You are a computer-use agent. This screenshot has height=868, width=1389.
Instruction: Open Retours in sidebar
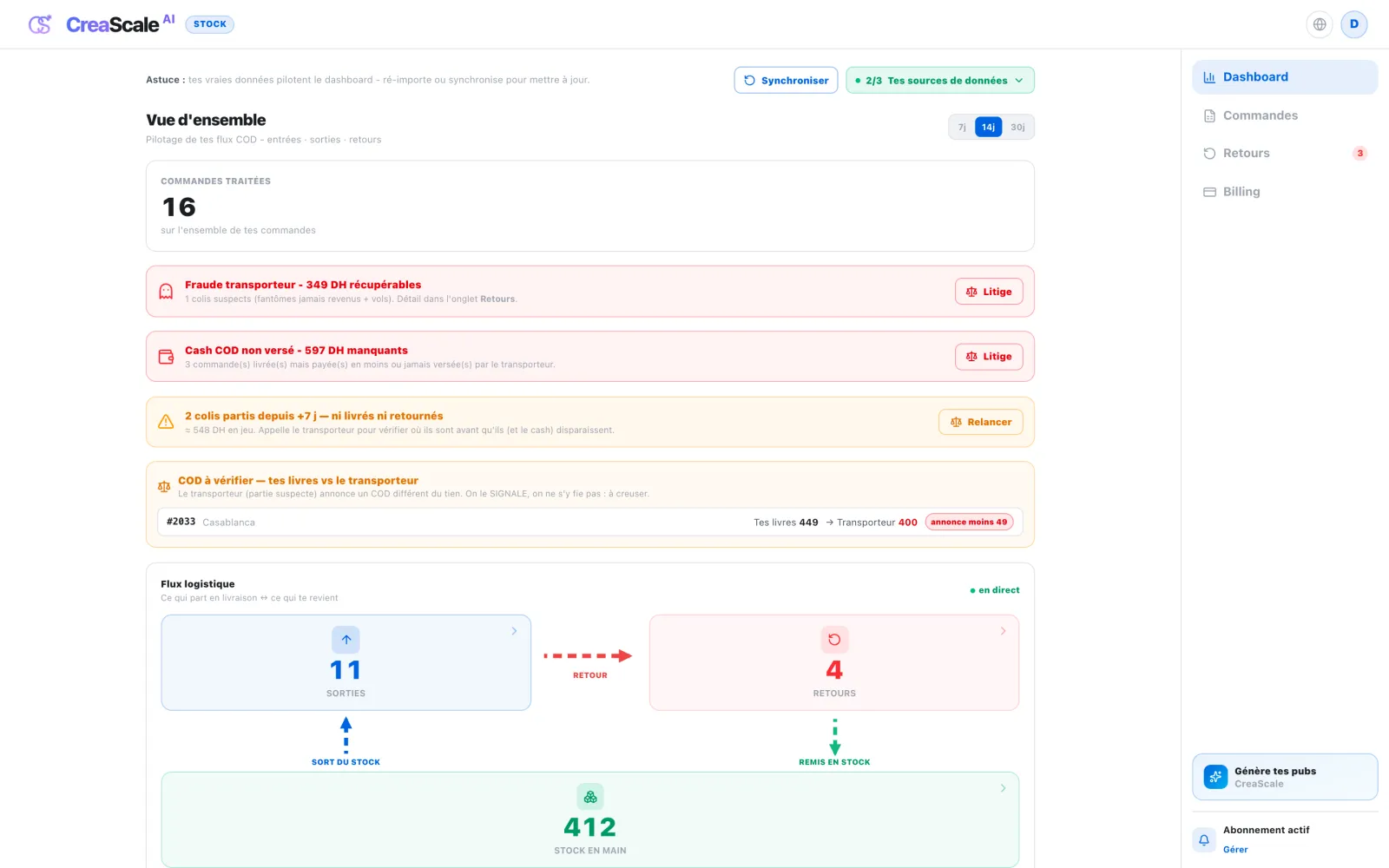pyautogui.click(x=1285, y=154)
